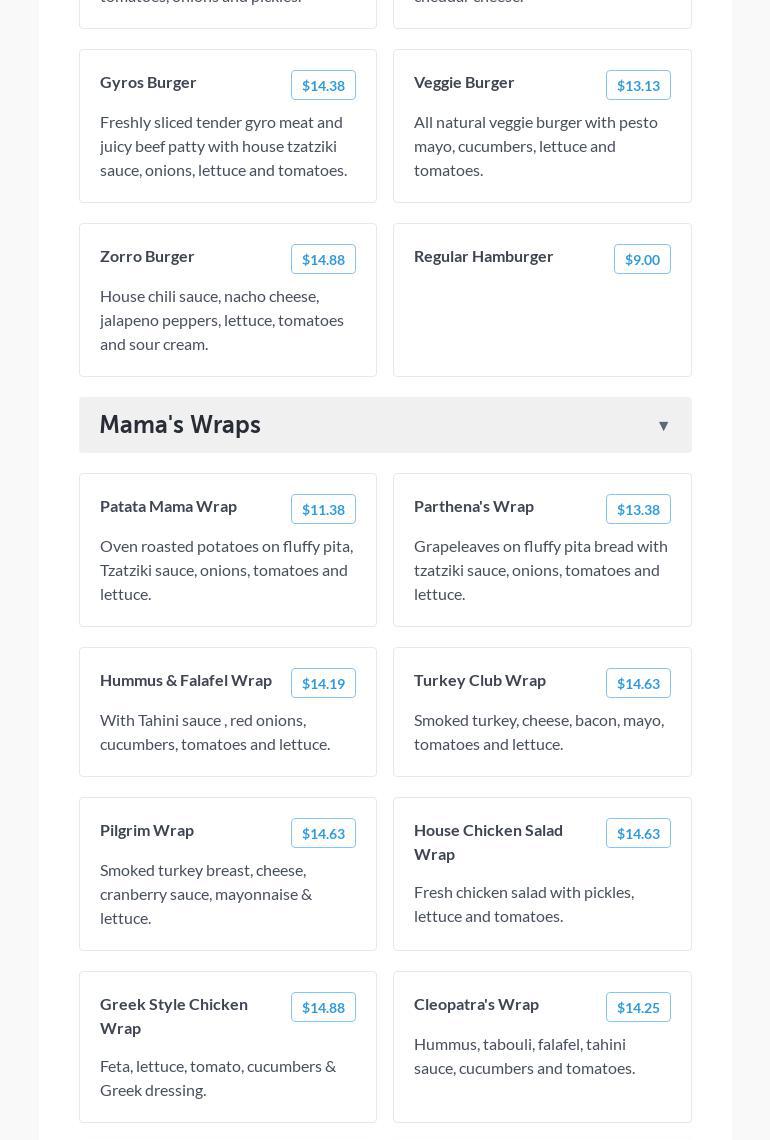Choose the Patata Mama Wrap $11.38 price

[323, 510]
